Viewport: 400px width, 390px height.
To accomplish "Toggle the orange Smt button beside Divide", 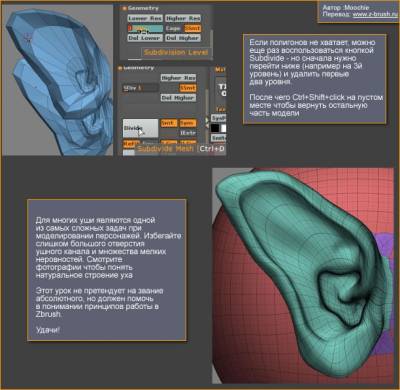I will click(x=169, y=123).
